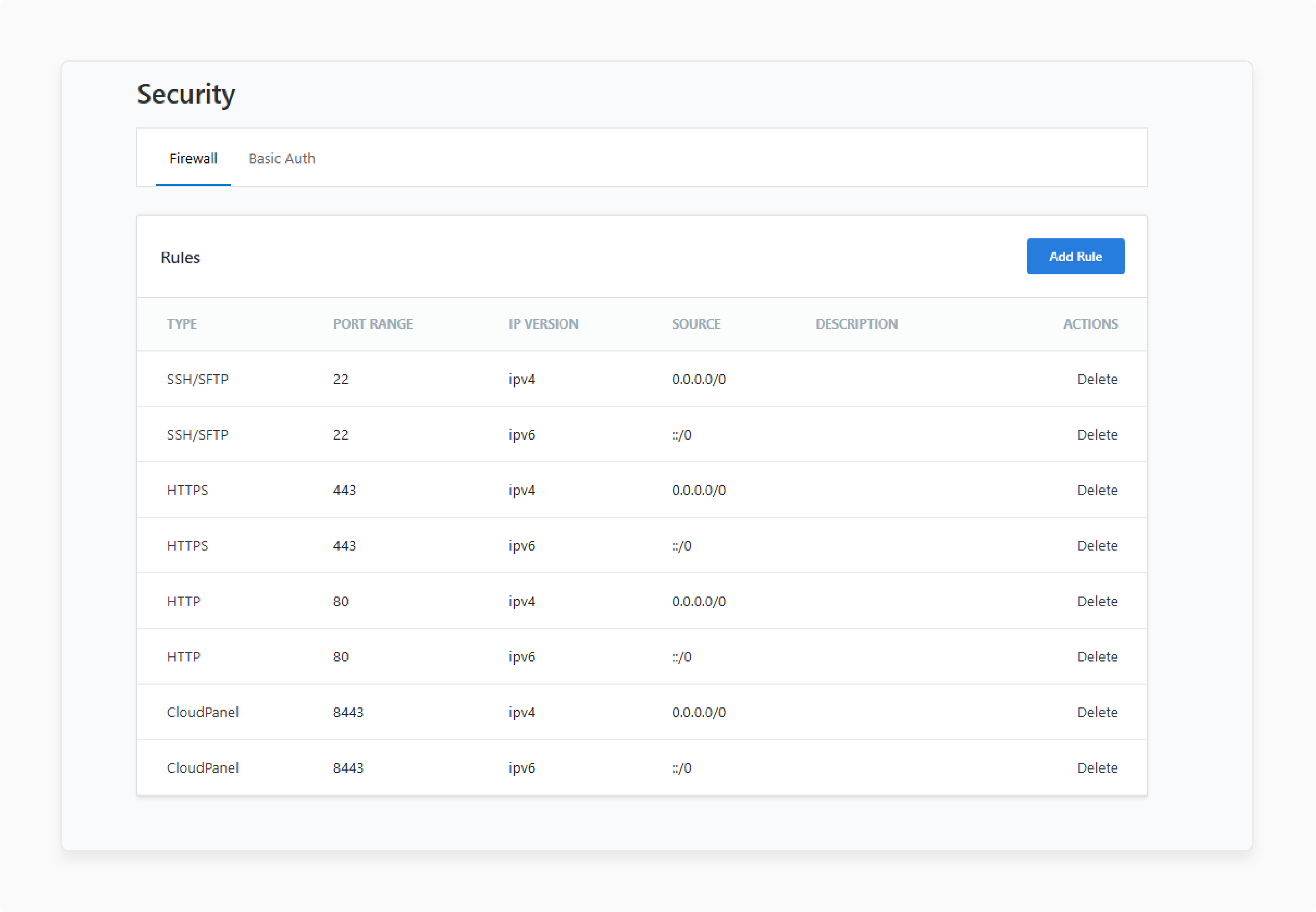Click the SOURCE column header
1316x912 pixels.
(696, 324)
